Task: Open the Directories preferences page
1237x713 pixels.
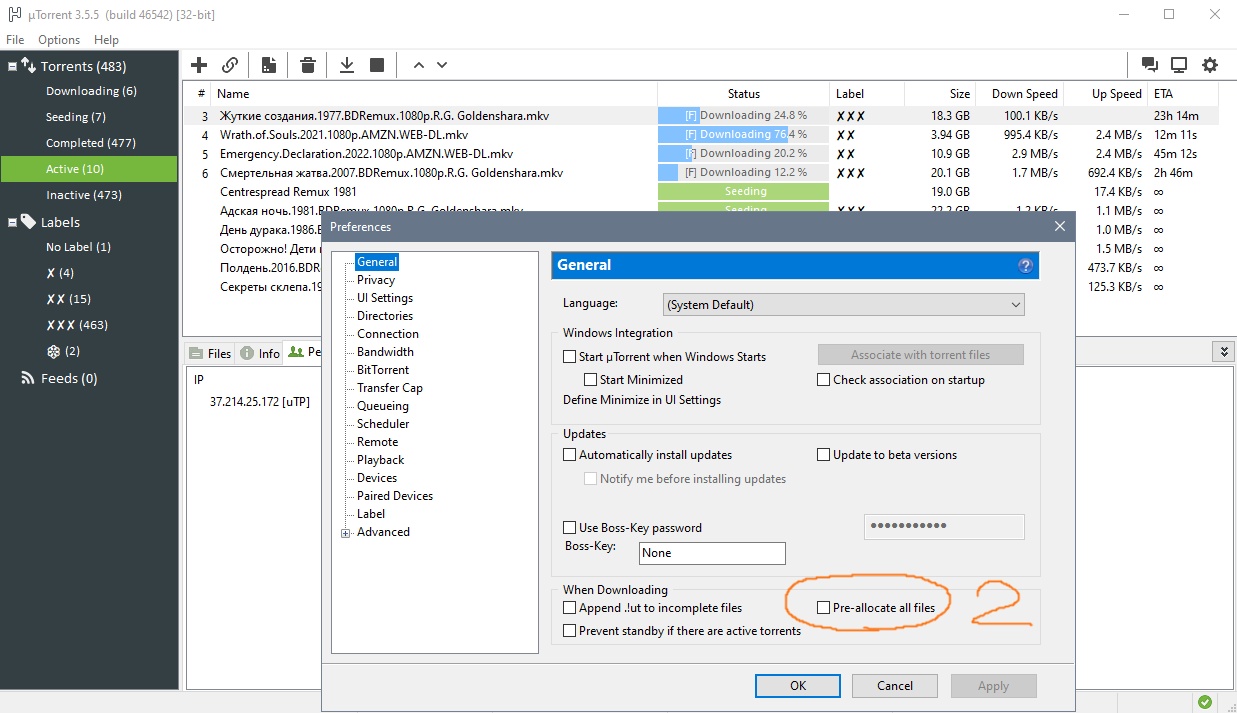Action: click(385, 316)
